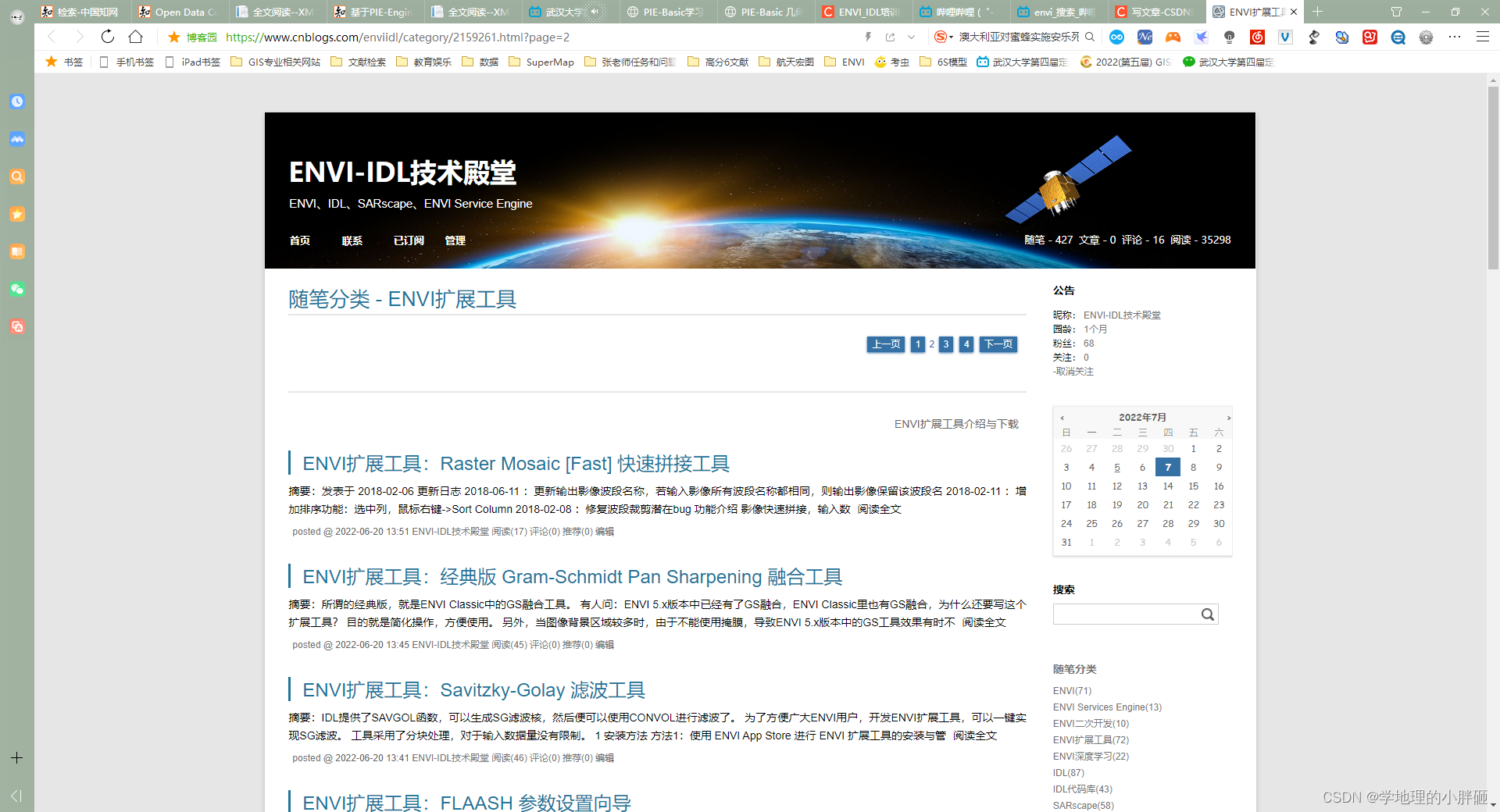The width and height of the screenshot is (1500, 812).
Task: Click 首页 in the blog navigation
Action: [300, 240]
